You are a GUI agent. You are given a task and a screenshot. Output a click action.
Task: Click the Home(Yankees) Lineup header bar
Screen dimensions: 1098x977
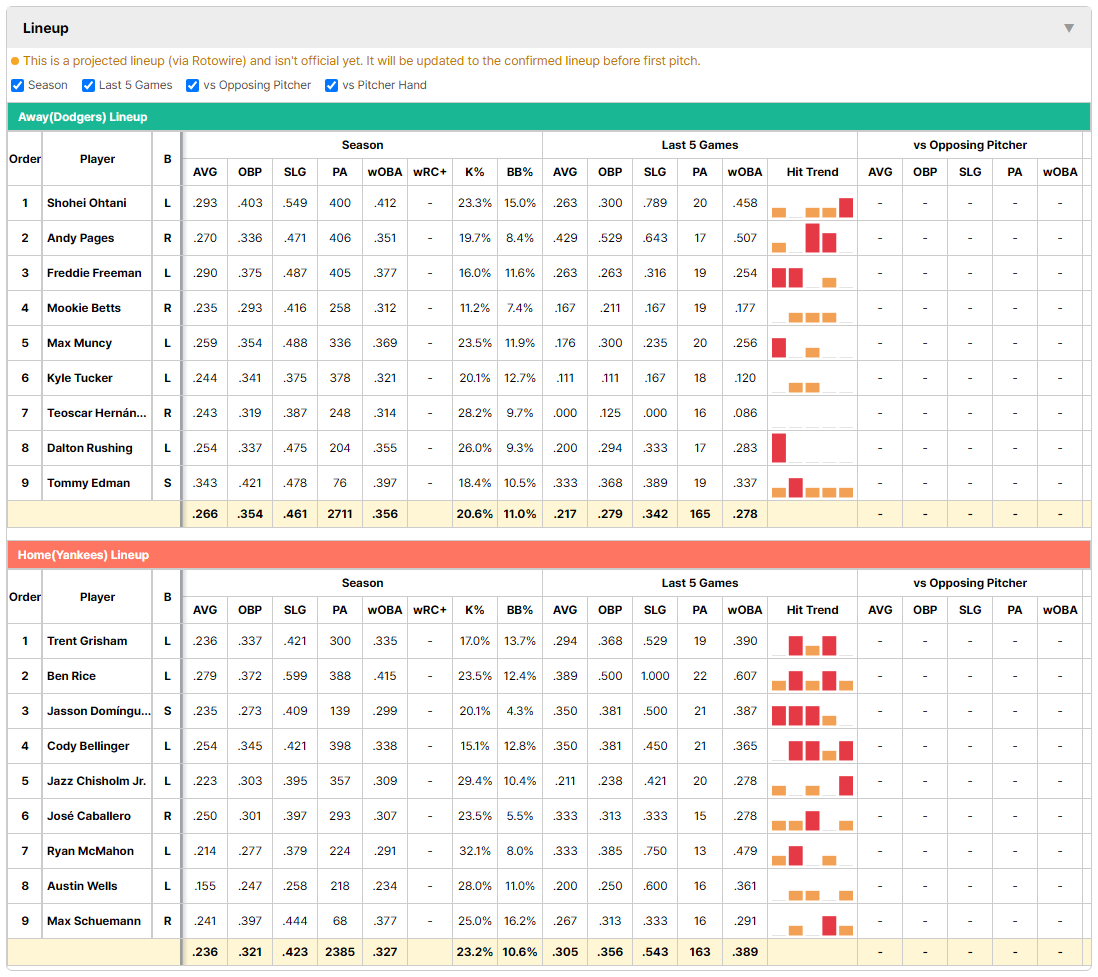[x=549, y=555]
